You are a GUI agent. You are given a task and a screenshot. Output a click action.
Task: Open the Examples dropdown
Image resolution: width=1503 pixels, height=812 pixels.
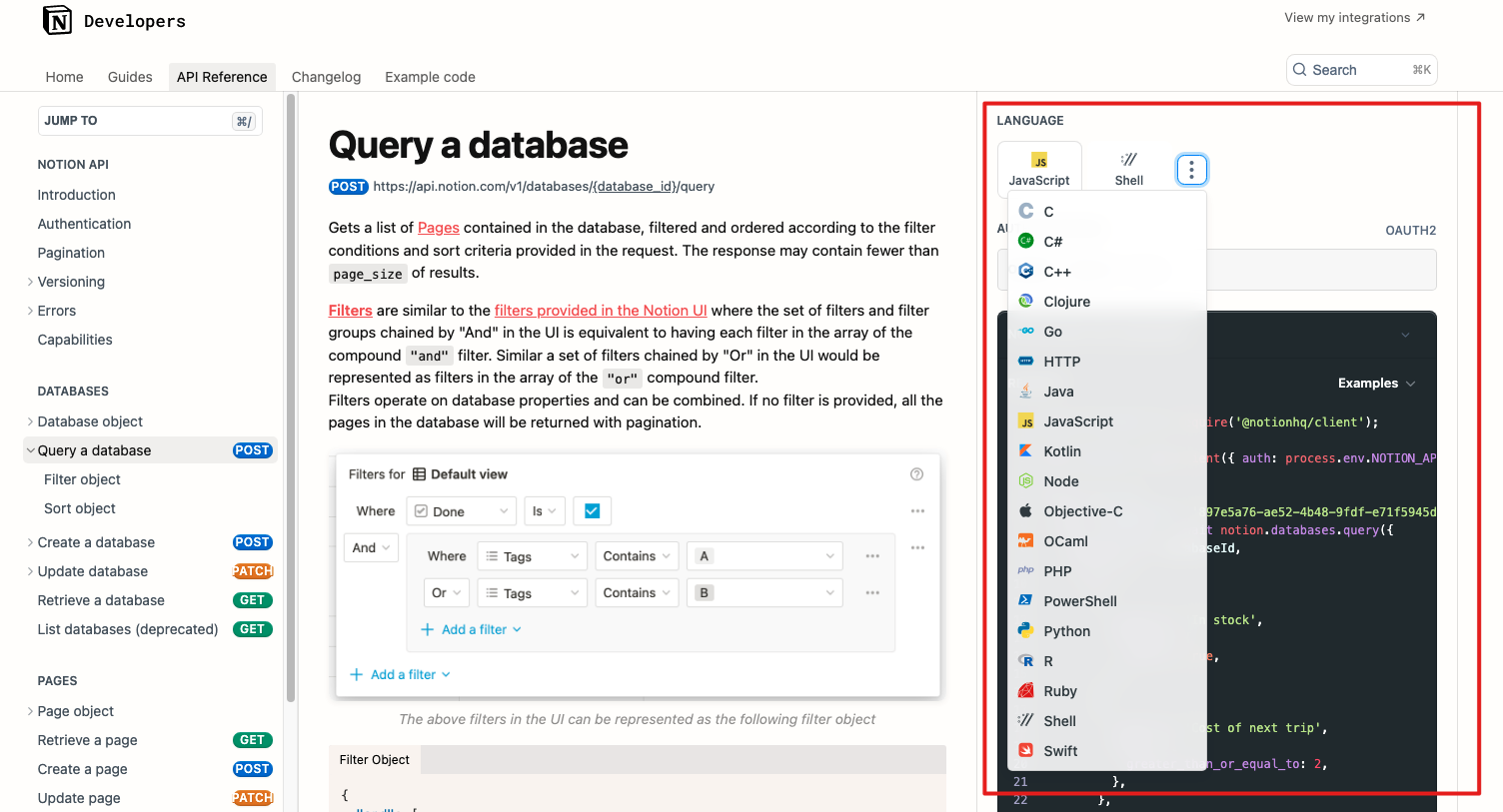(x=1376, y=384)
